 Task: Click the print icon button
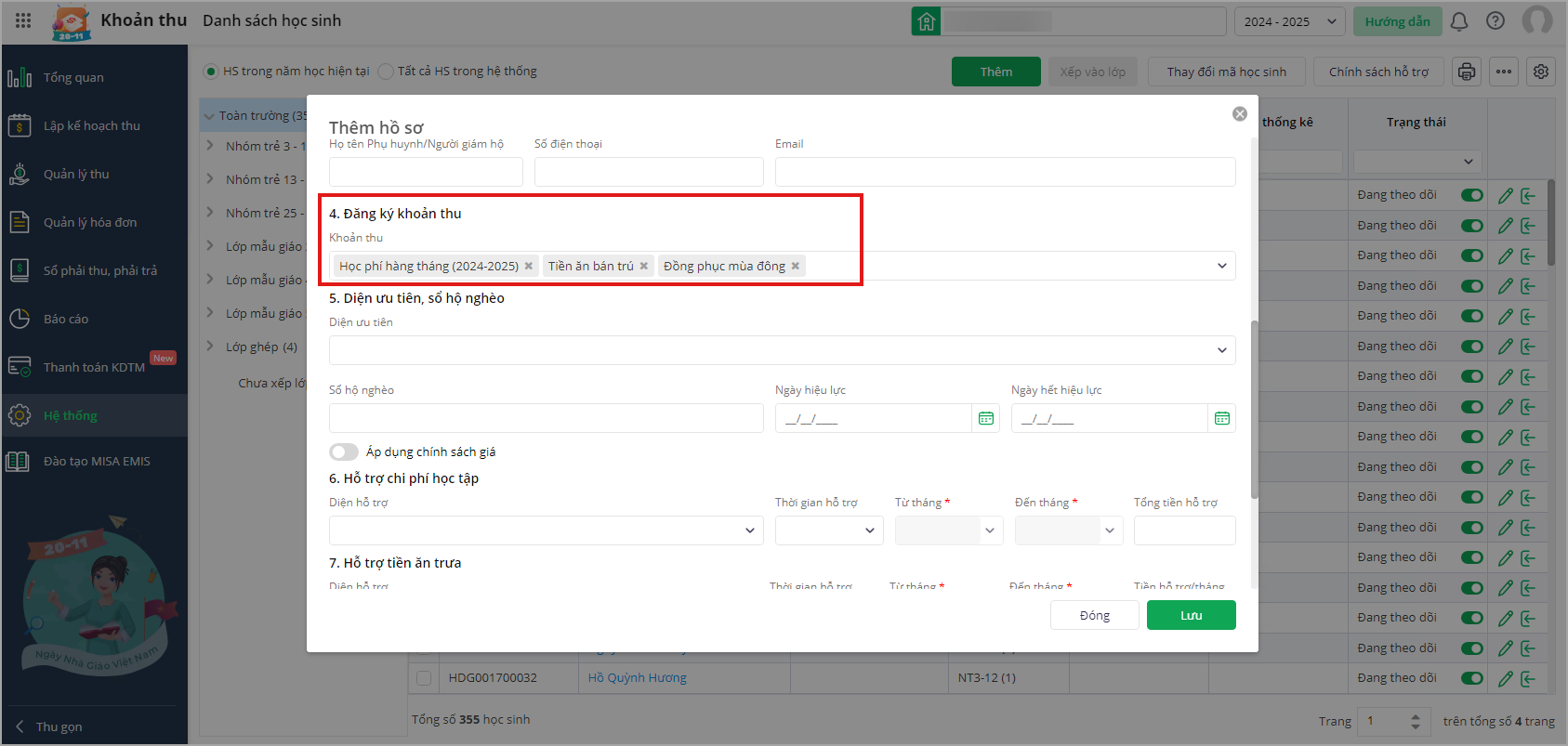pyautogui.click(x=1467, y=72)
